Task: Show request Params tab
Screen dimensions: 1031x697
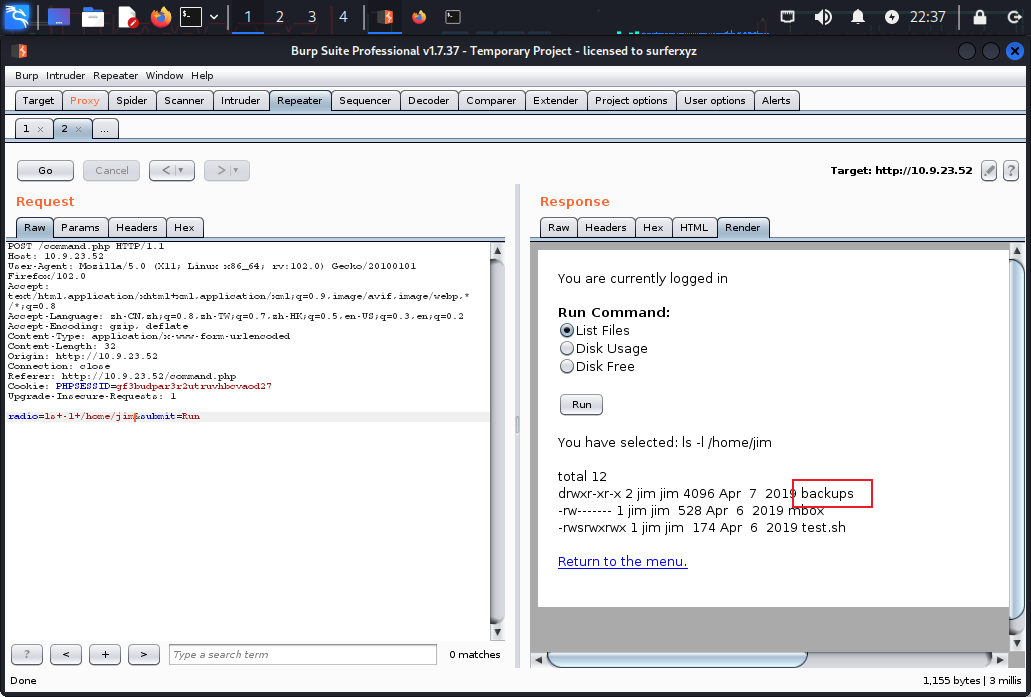Action: point(80,228)
